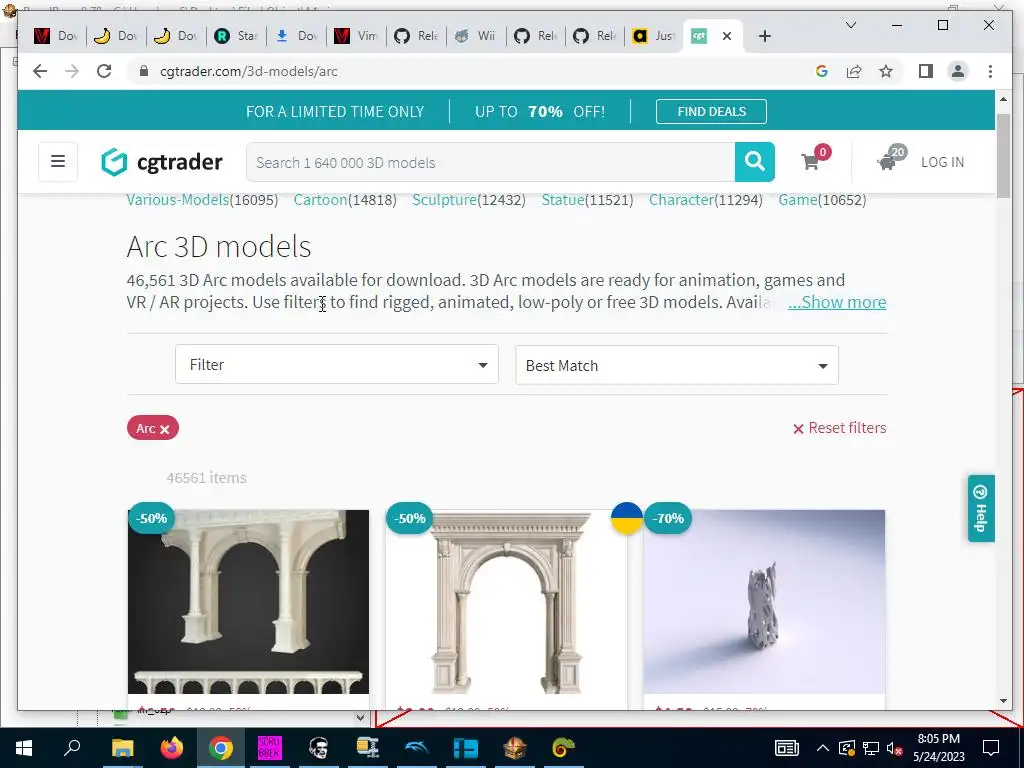
Task: Open the Chrome profile avatar
Action: (x=957, y=71)
